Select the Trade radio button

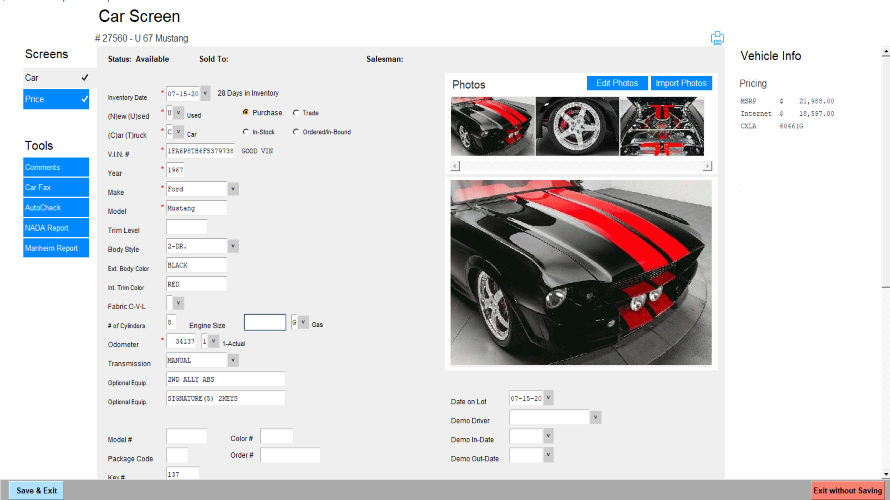[296, 113]
